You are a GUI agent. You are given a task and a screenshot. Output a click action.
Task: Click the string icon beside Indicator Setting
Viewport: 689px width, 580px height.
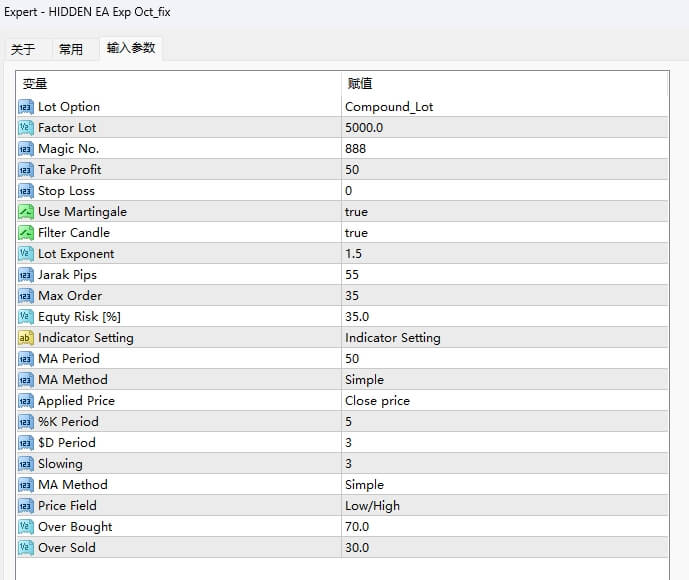click(x=26, y=338)
